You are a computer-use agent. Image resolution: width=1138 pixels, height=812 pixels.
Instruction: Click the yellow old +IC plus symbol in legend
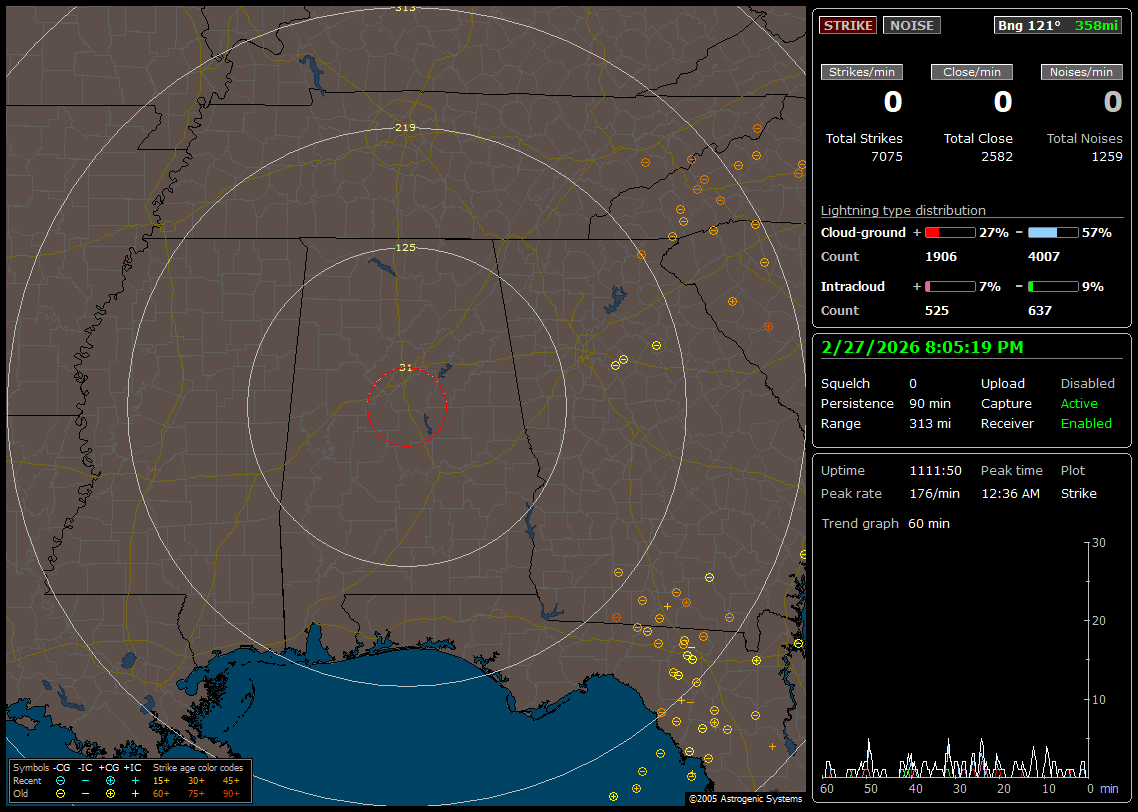coord(135,793)
